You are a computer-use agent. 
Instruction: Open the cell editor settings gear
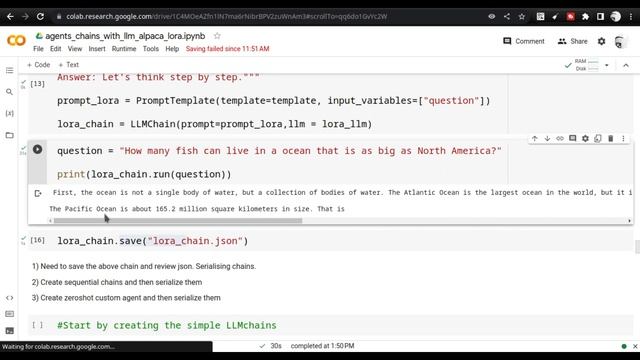click(585, 138)
